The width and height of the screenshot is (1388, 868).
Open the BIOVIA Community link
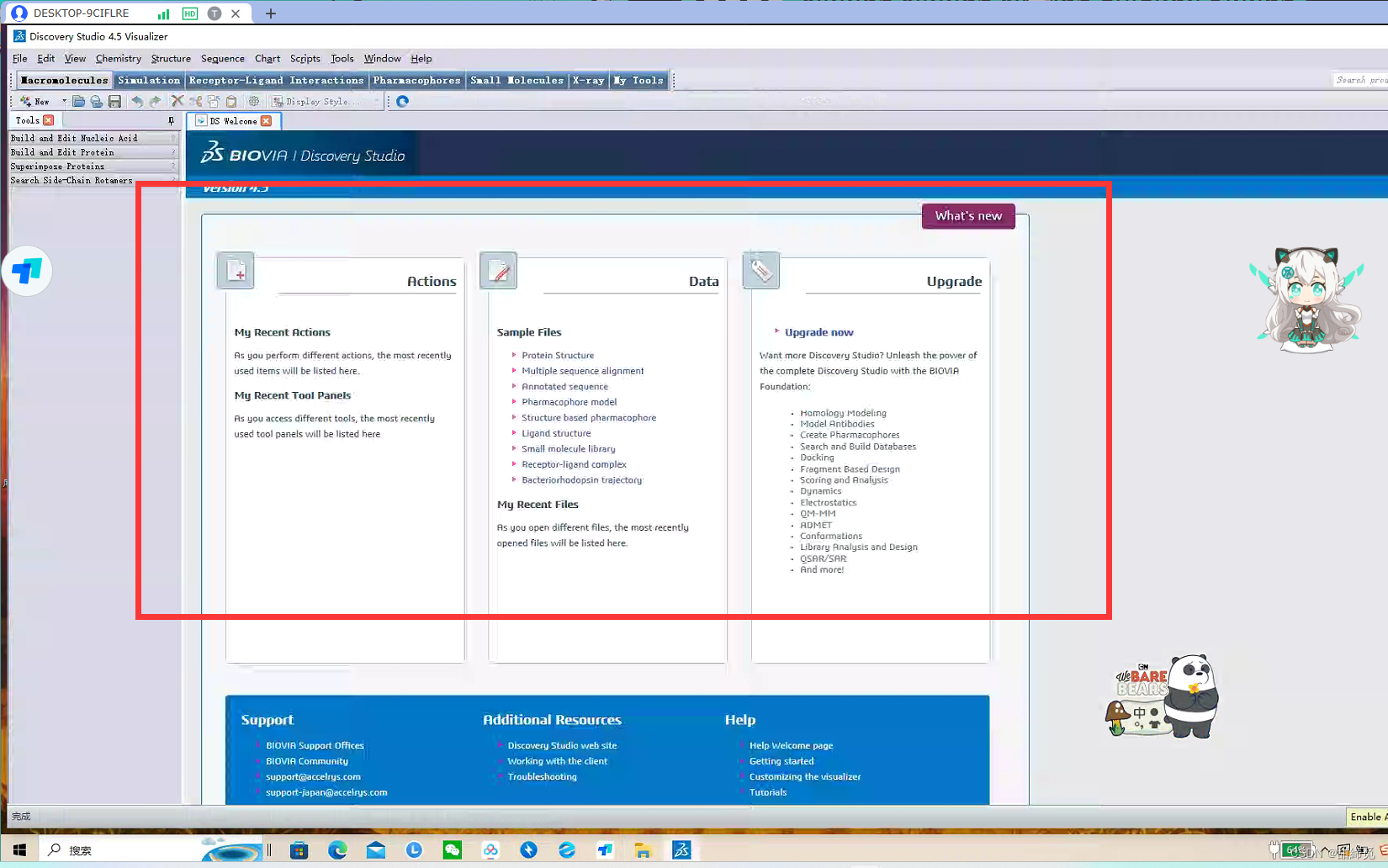(x=307, y=761)
